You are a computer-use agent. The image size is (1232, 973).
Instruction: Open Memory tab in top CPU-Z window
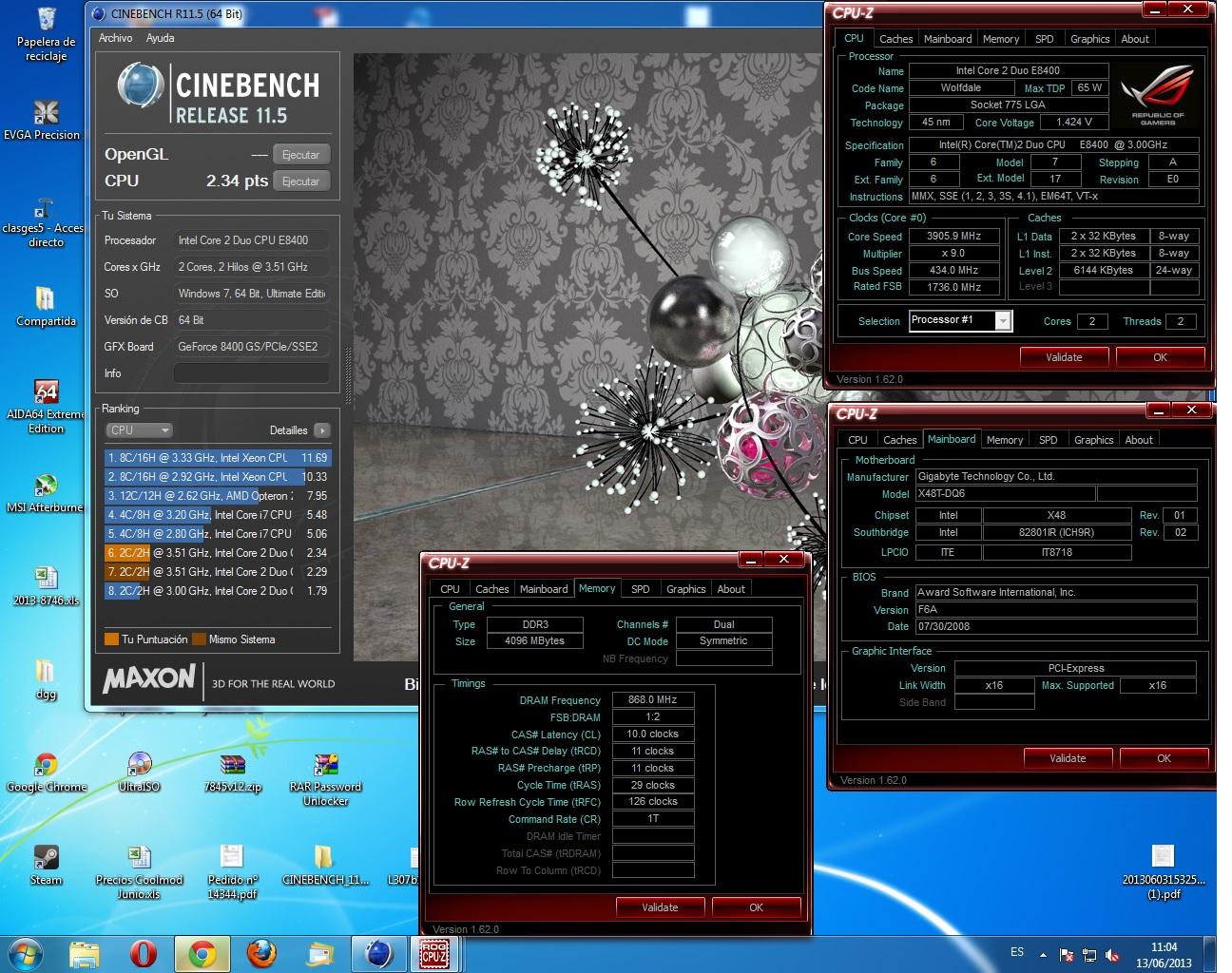(x=1001, y=39)
